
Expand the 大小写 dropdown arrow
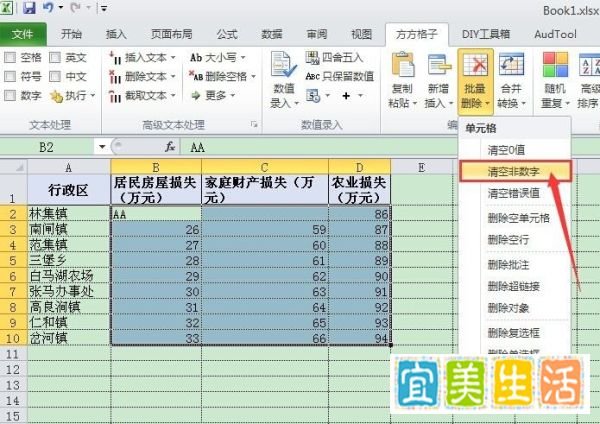(x=243, y=58)
